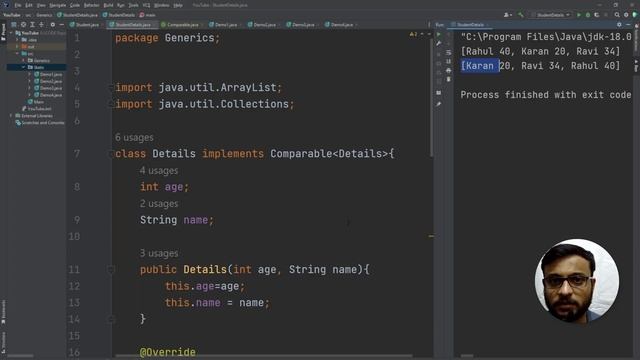Fold the imports block at line 4

(x=111, y=87)
